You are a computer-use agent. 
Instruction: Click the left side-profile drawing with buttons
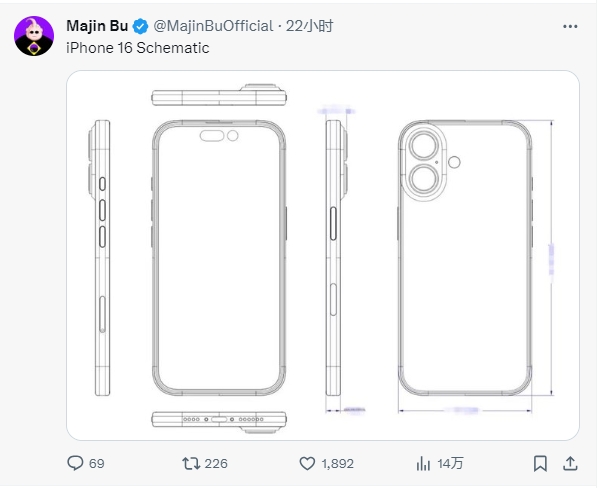(x=102, y=259)
